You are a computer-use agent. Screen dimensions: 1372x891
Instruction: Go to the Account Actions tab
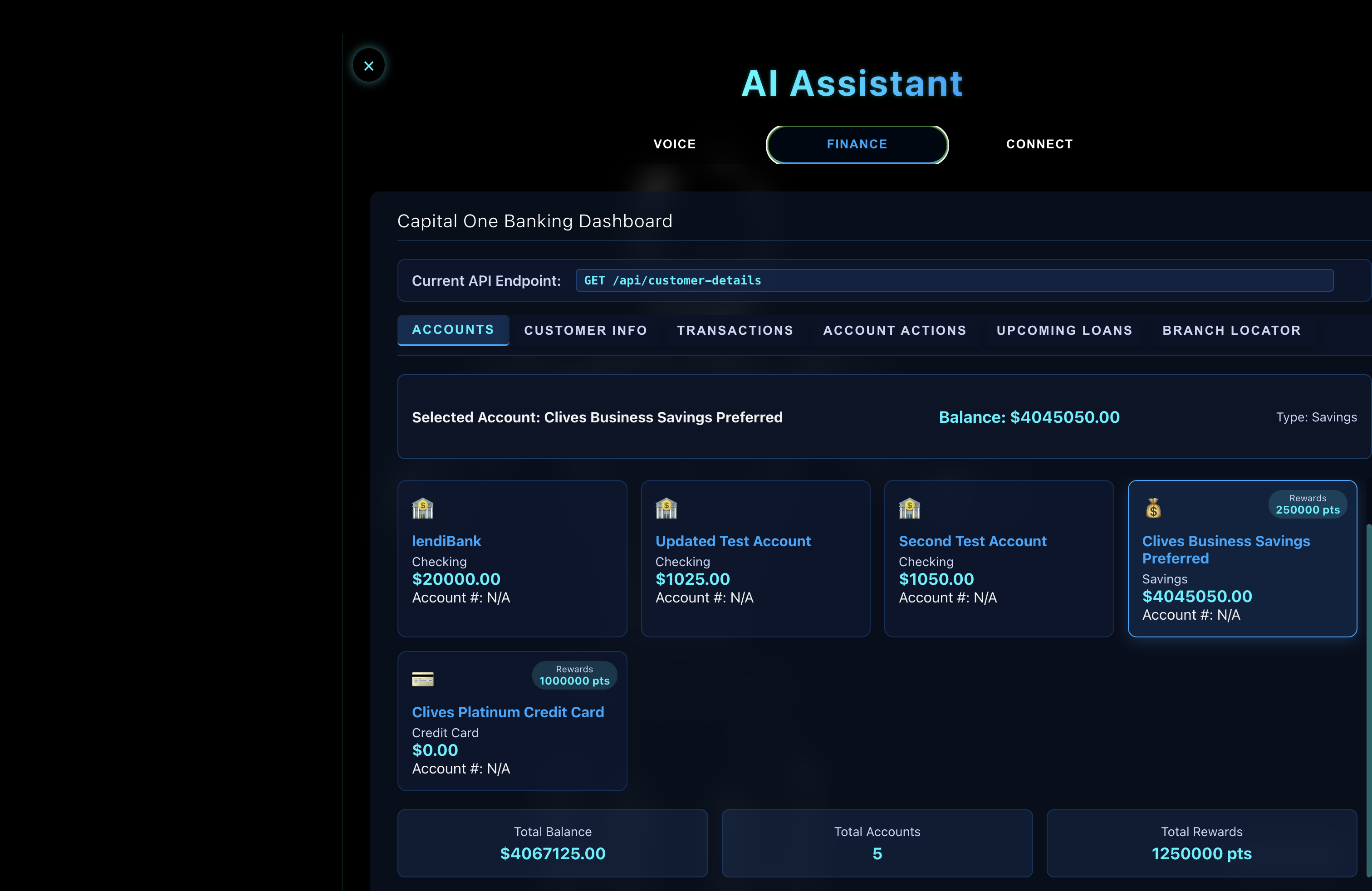pyautogui.click(x=895, y=330)
